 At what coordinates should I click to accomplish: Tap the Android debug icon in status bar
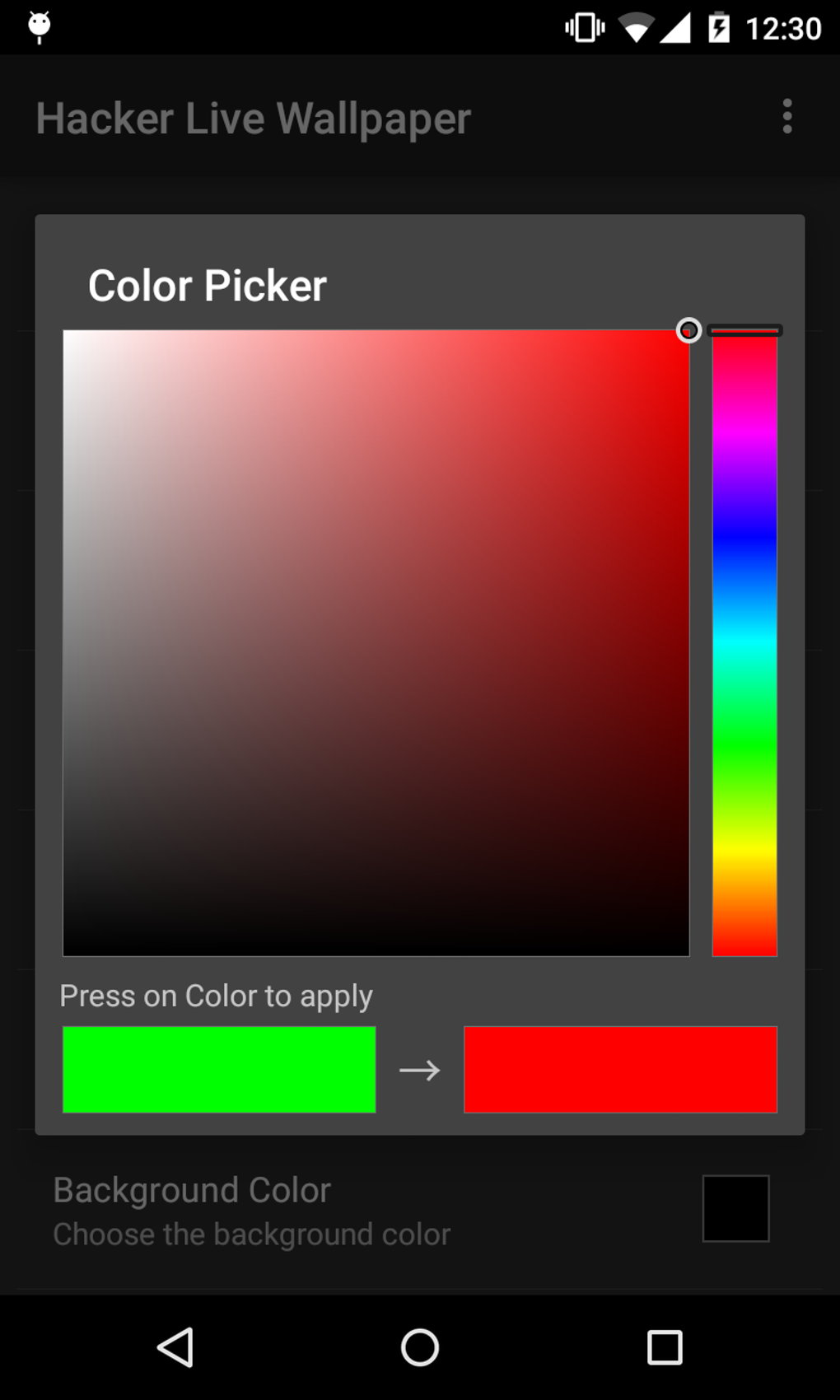click(x=40, y=27)
